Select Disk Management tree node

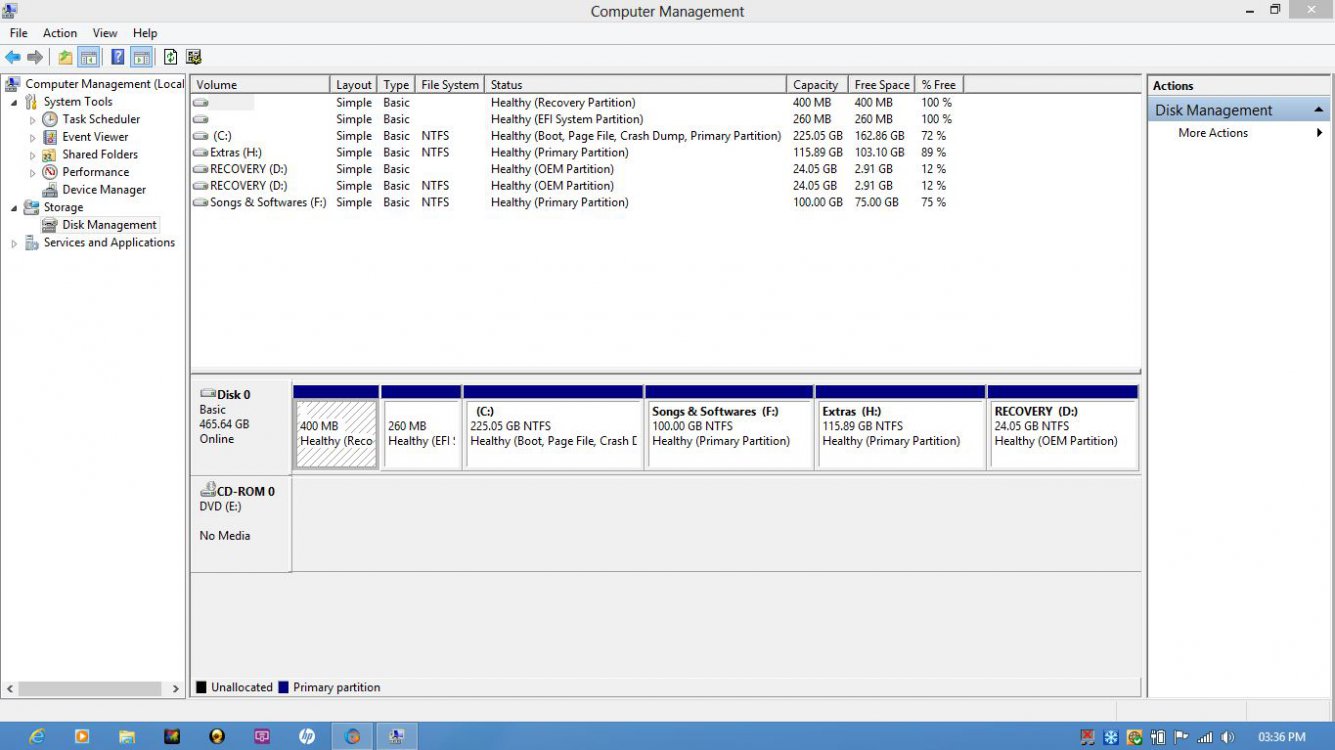pos(109,225)
